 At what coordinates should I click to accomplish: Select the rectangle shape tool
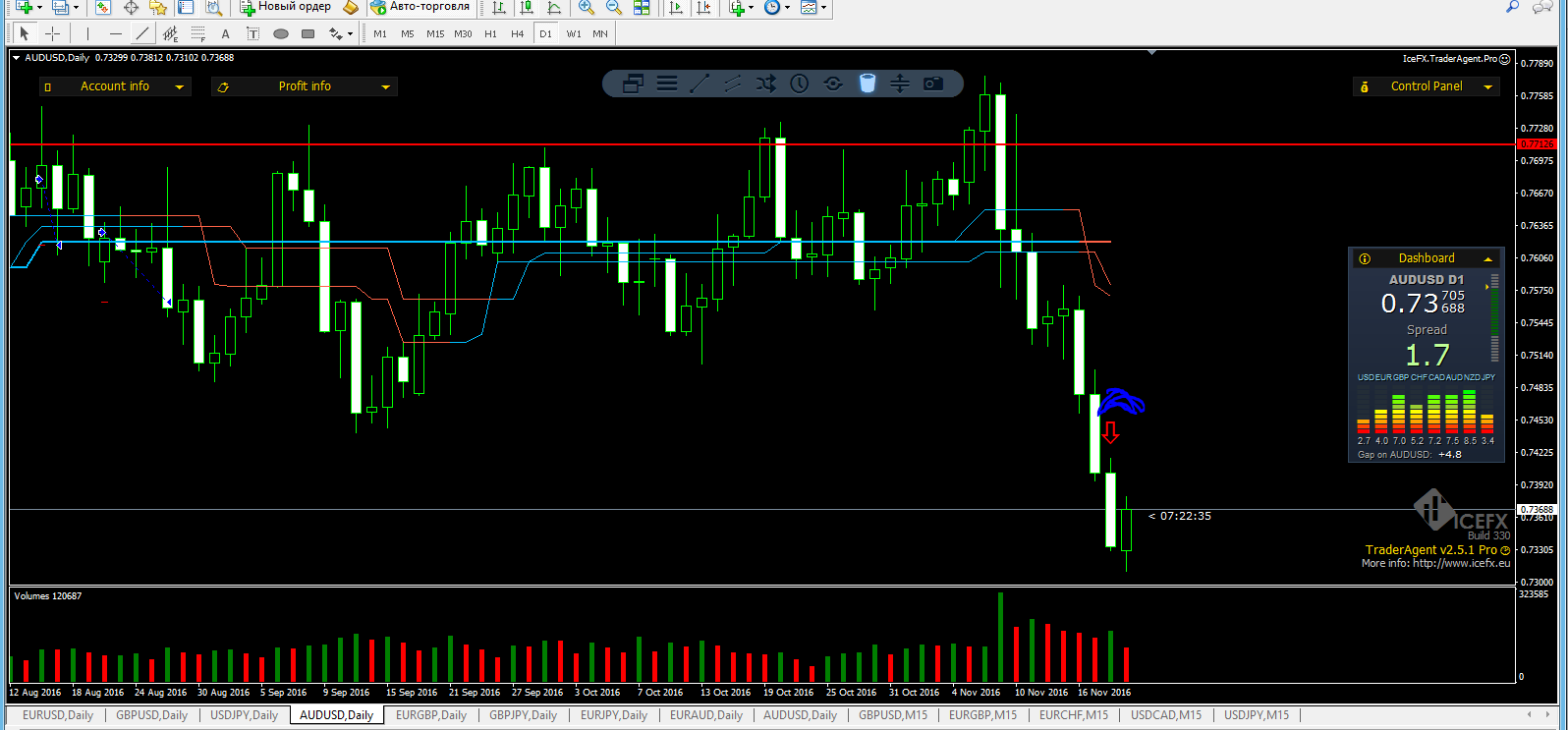click(x=308, y=33)
